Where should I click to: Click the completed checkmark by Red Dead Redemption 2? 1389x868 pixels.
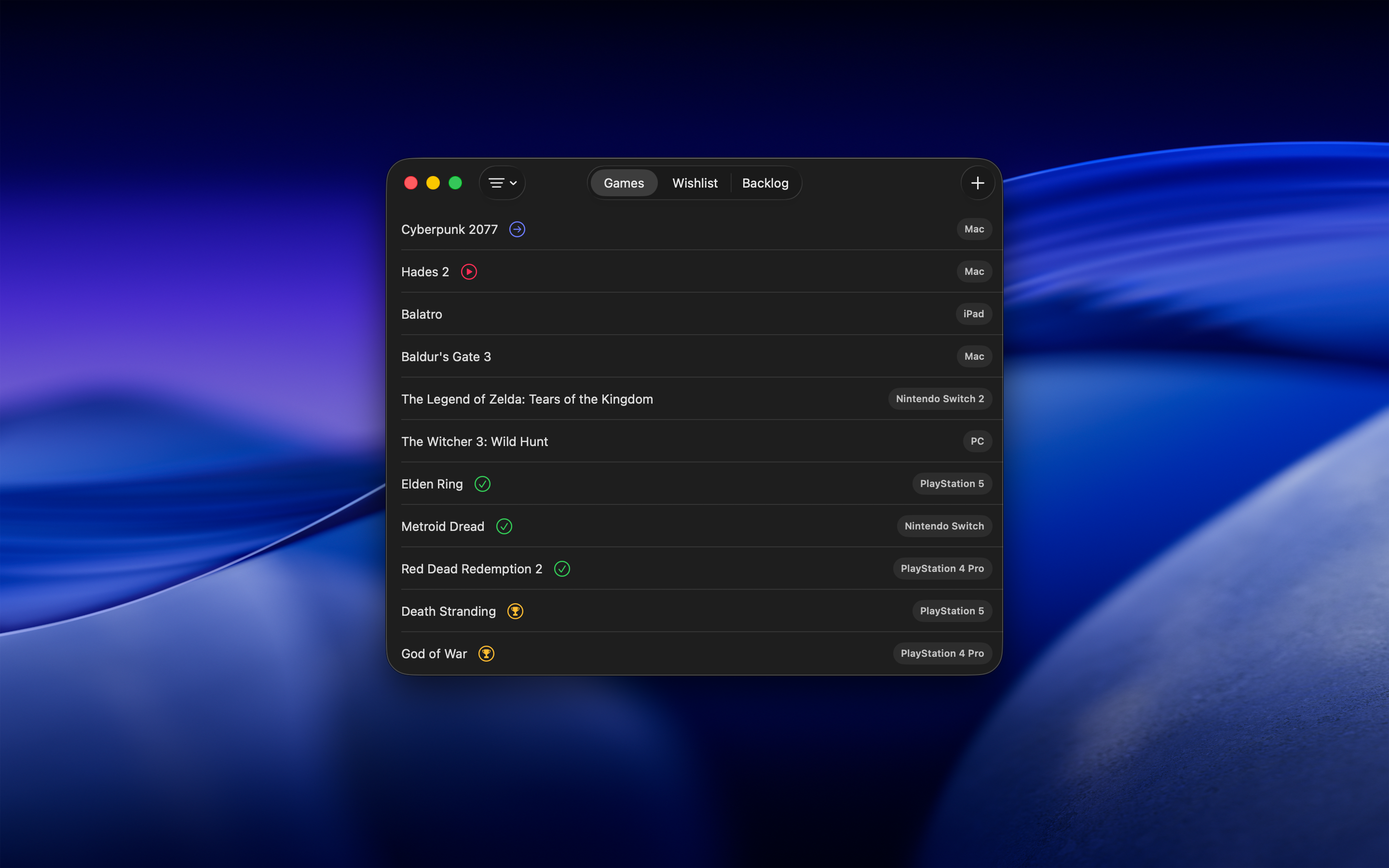[562, 569]
